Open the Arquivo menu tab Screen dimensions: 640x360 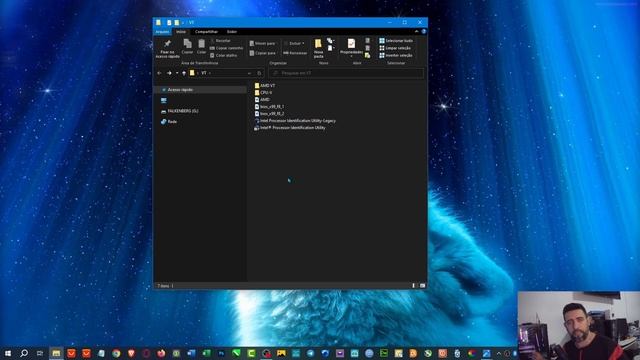pyautogui.click(x=162, y=31)
